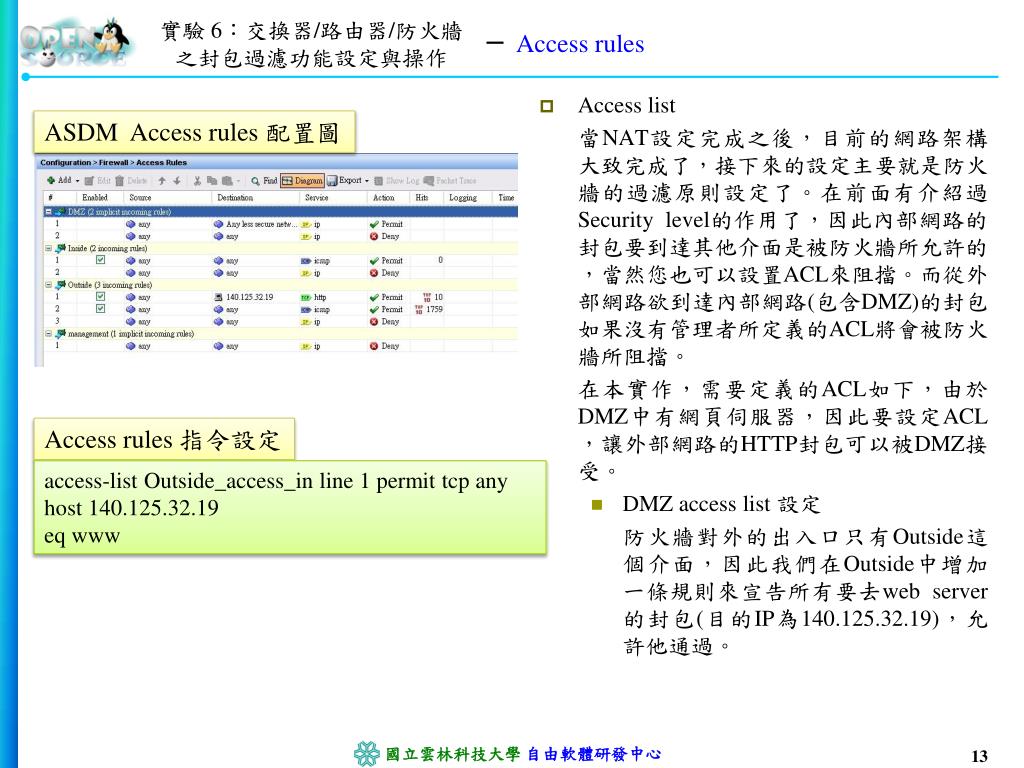Click the Find magnifier button
Image resolution: width=1024 pixels, height=768 pixels.
[264, 181]
